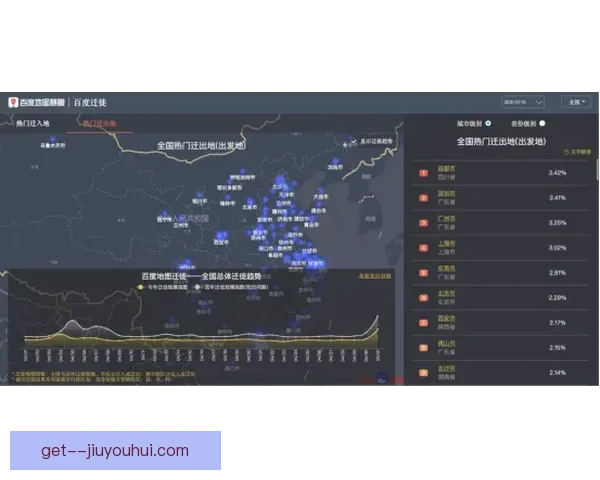Click the 银川市 marker on the map
Viewport: 600px width, 480px height.
click(x=200, y=195)
